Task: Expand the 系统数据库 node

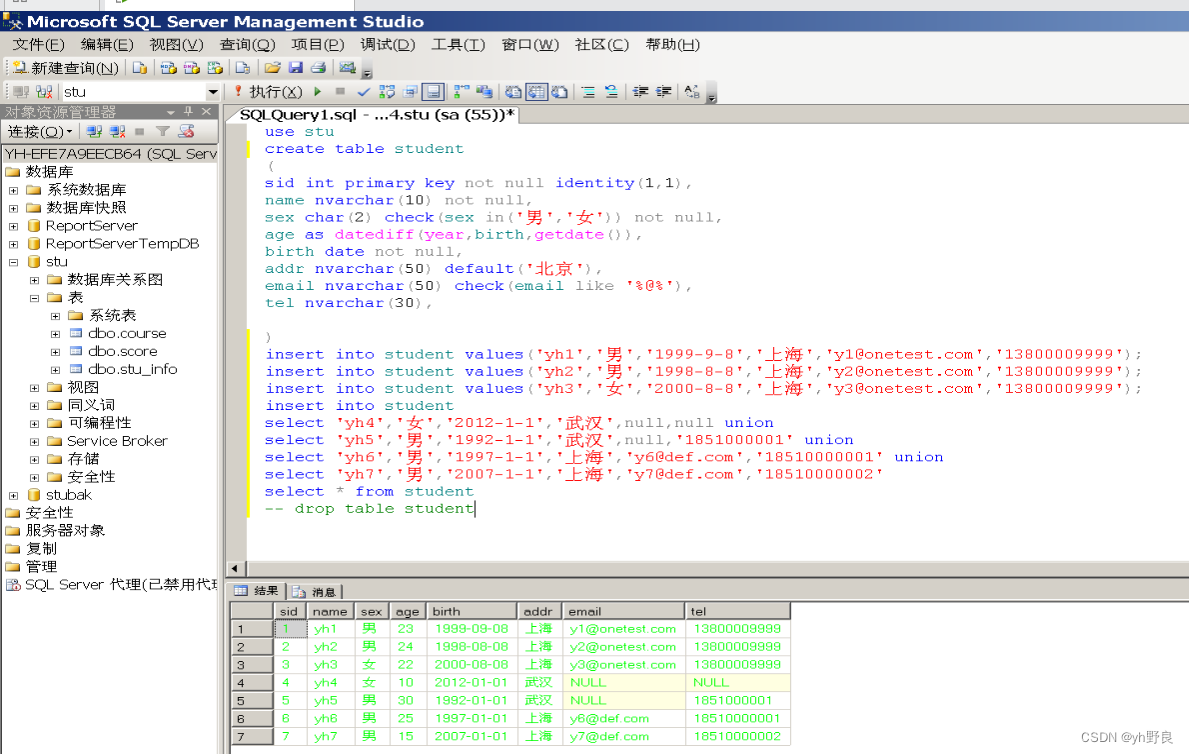Action: point(13,190)
